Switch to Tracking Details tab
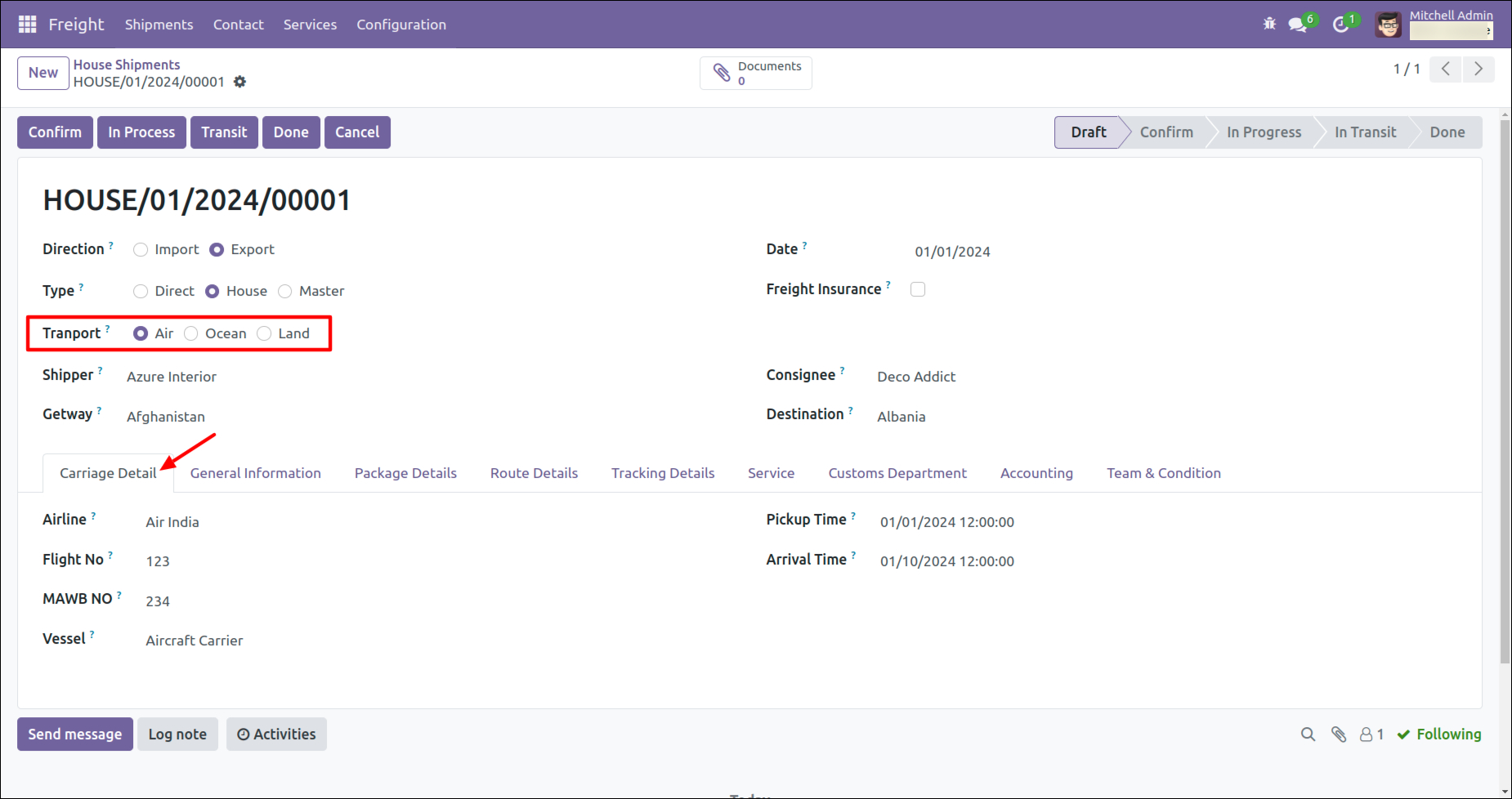The width and height of the screenshot is (1512, 799). coord(663,473)
